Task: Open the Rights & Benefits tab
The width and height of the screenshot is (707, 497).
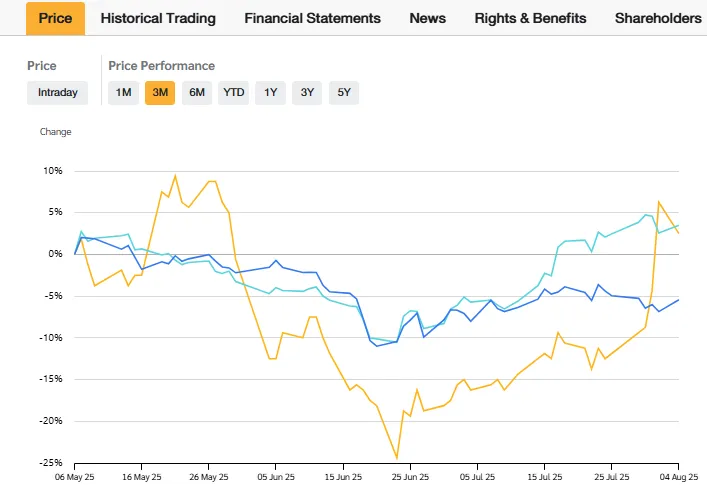Action: coord(530,18)
